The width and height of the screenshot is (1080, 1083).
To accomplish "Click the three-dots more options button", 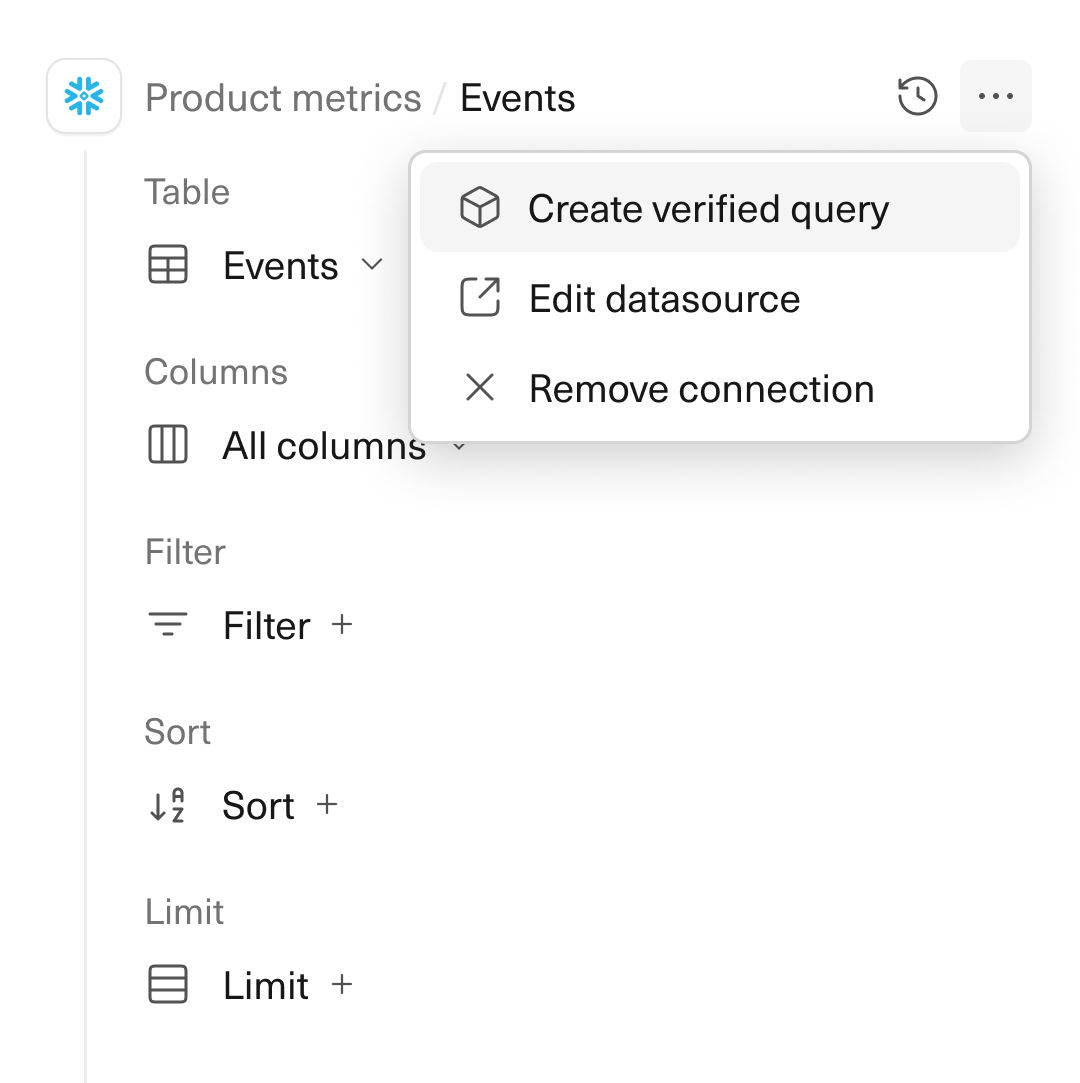I will pyautogui.click(x=995, y=97).
